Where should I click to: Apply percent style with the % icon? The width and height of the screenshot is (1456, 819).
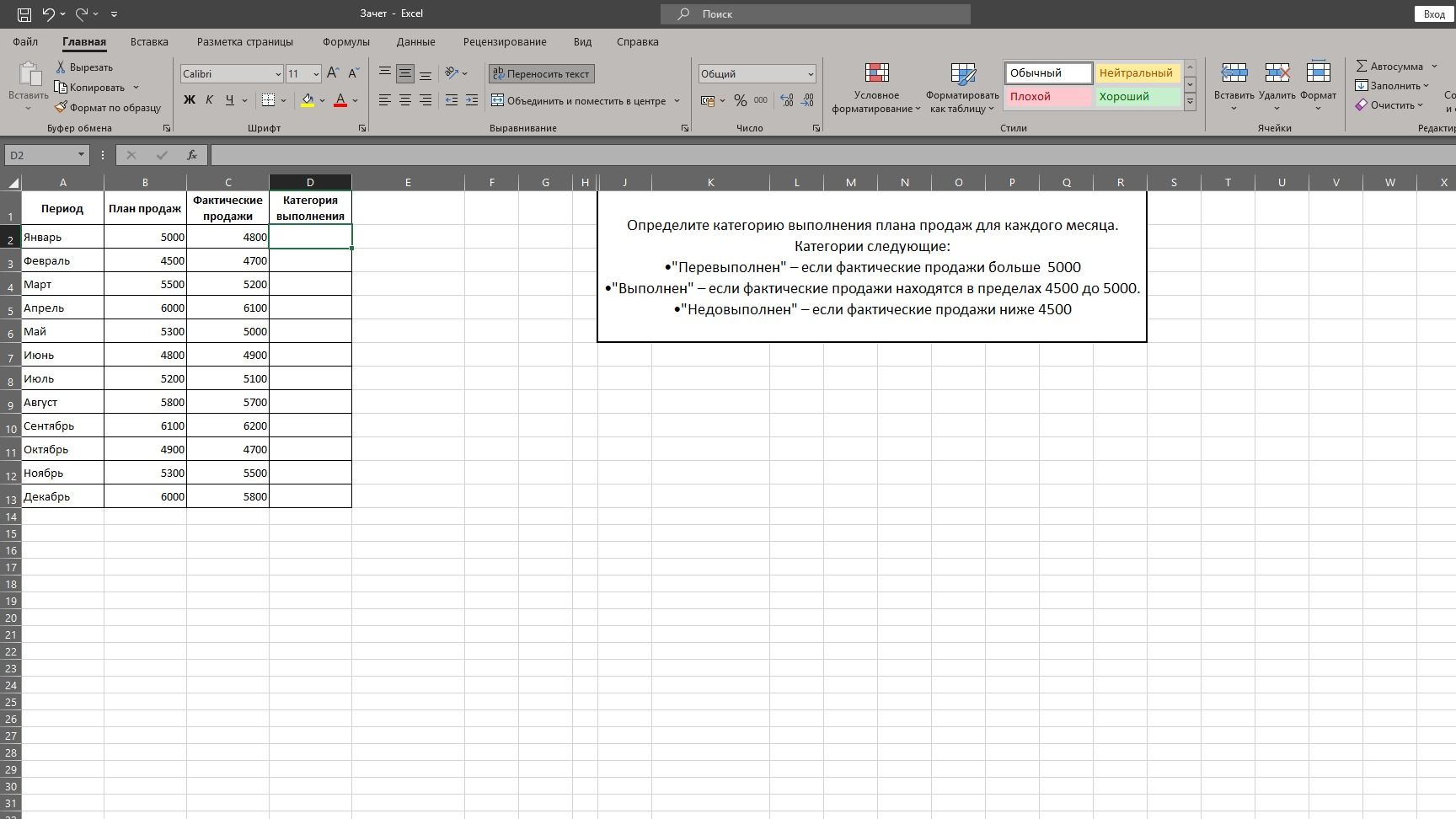(x=740, y=100)
